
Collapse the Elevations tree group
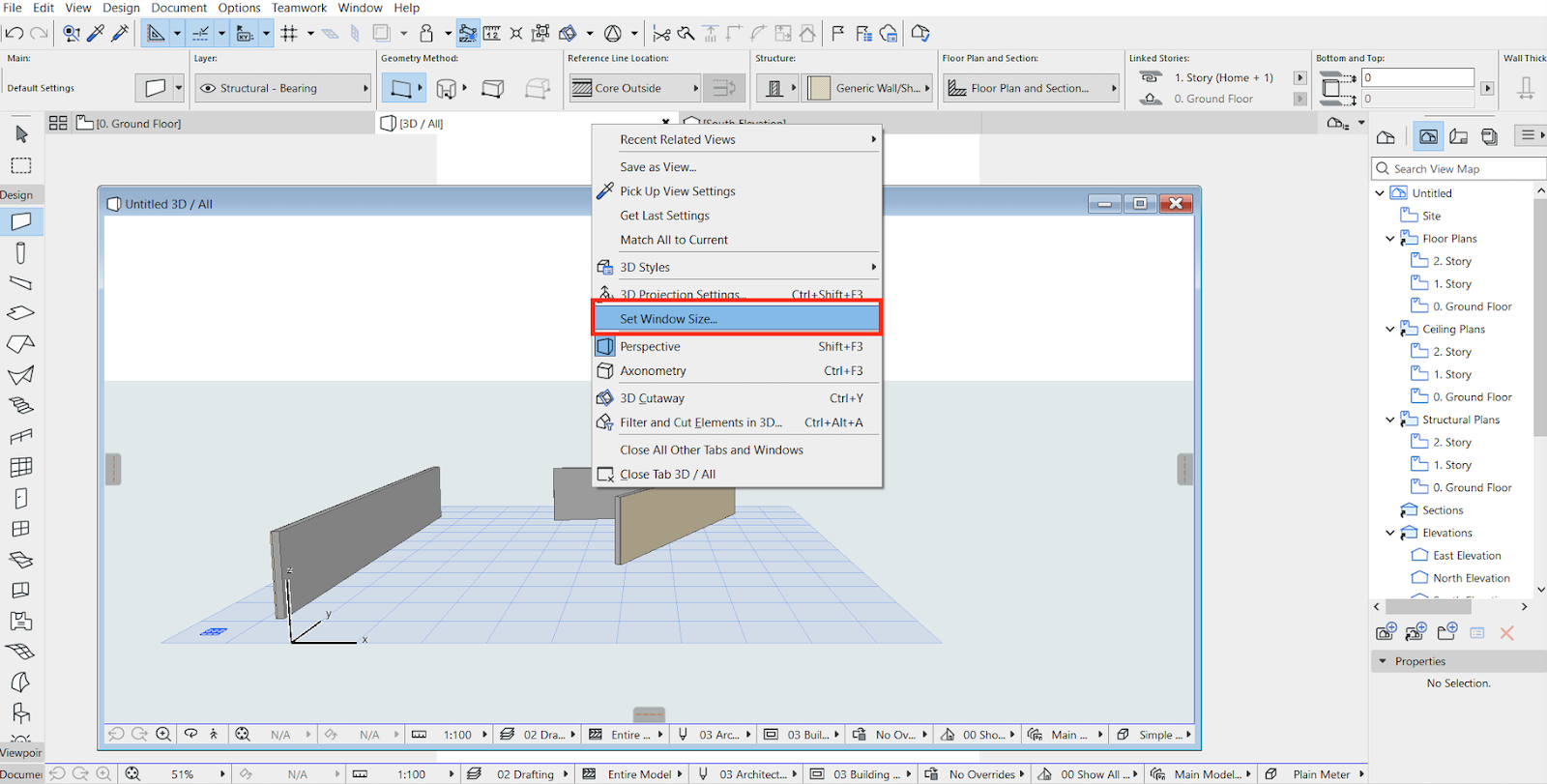(x=1390, y=533)
